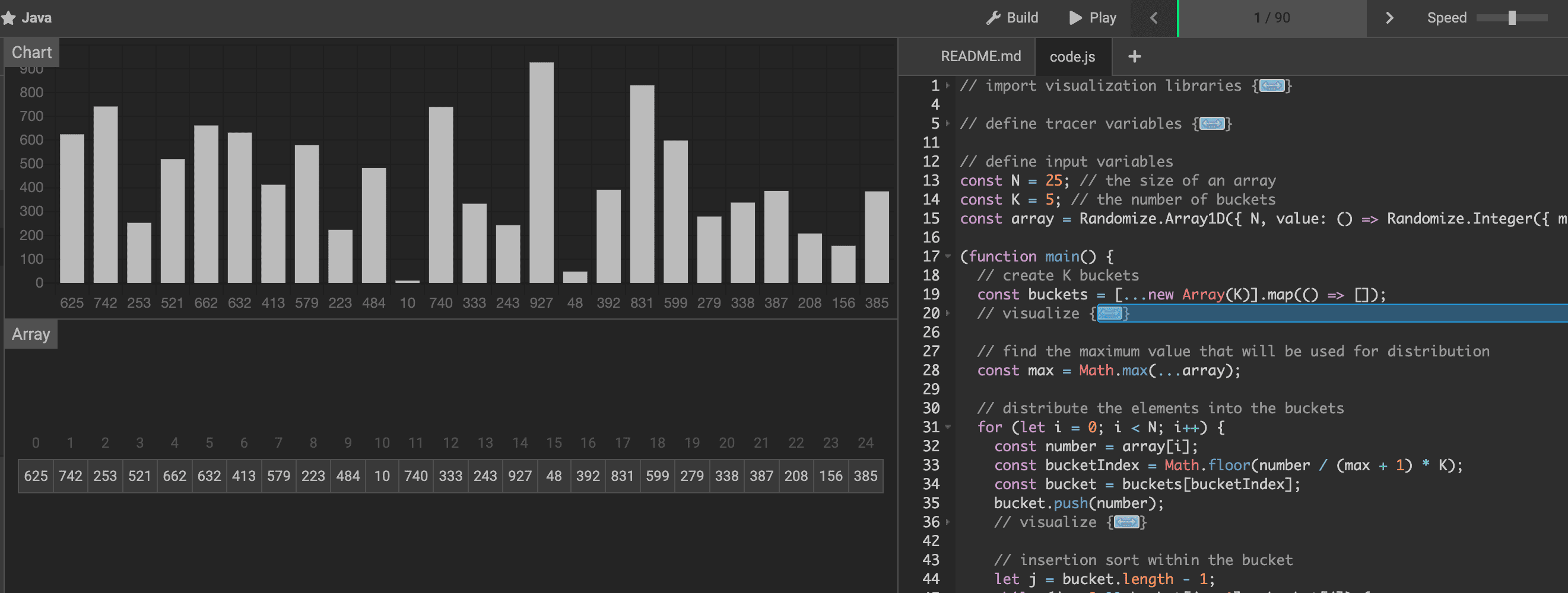Expand folded tracer variables marker on line 5
Viewport: 1568px width, 593px height.
(x=1211, y=124)
